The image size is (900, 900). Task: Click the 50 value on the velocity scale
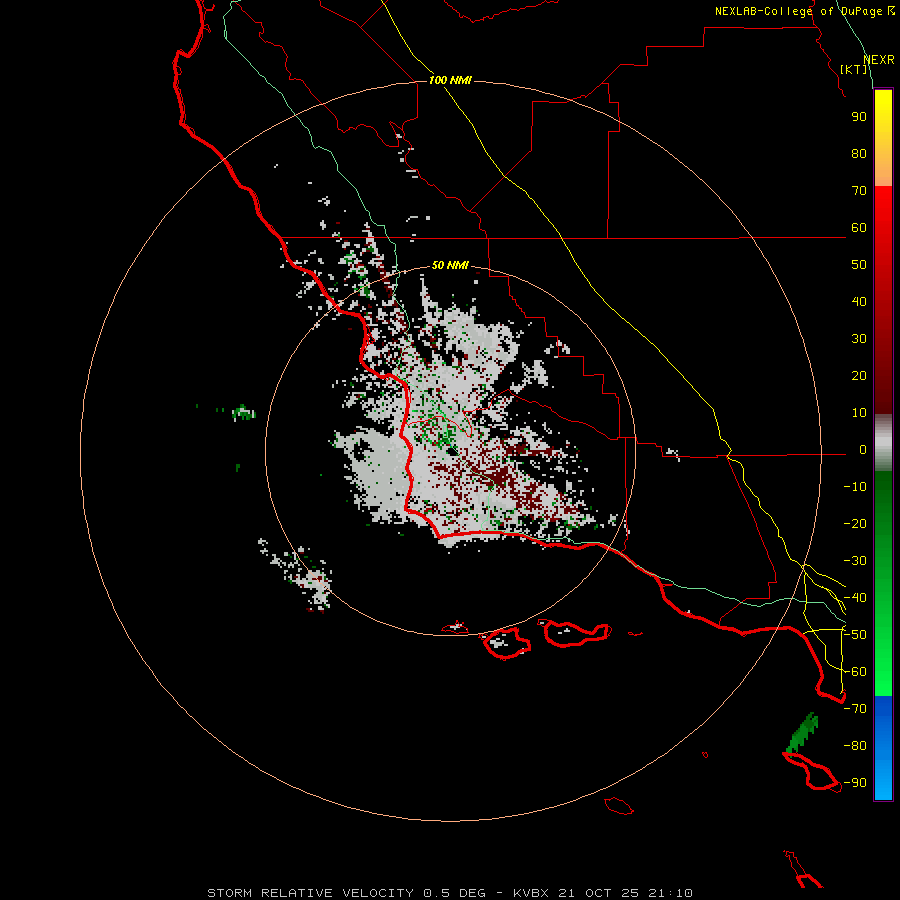coord(859,265)
